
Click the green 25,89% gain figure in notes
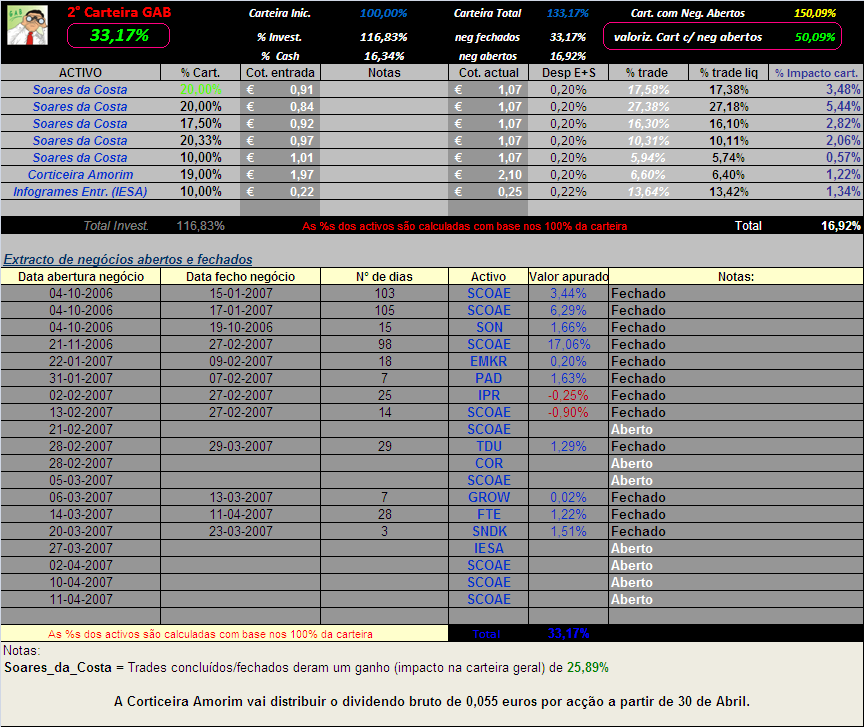[x=588, y=667]
